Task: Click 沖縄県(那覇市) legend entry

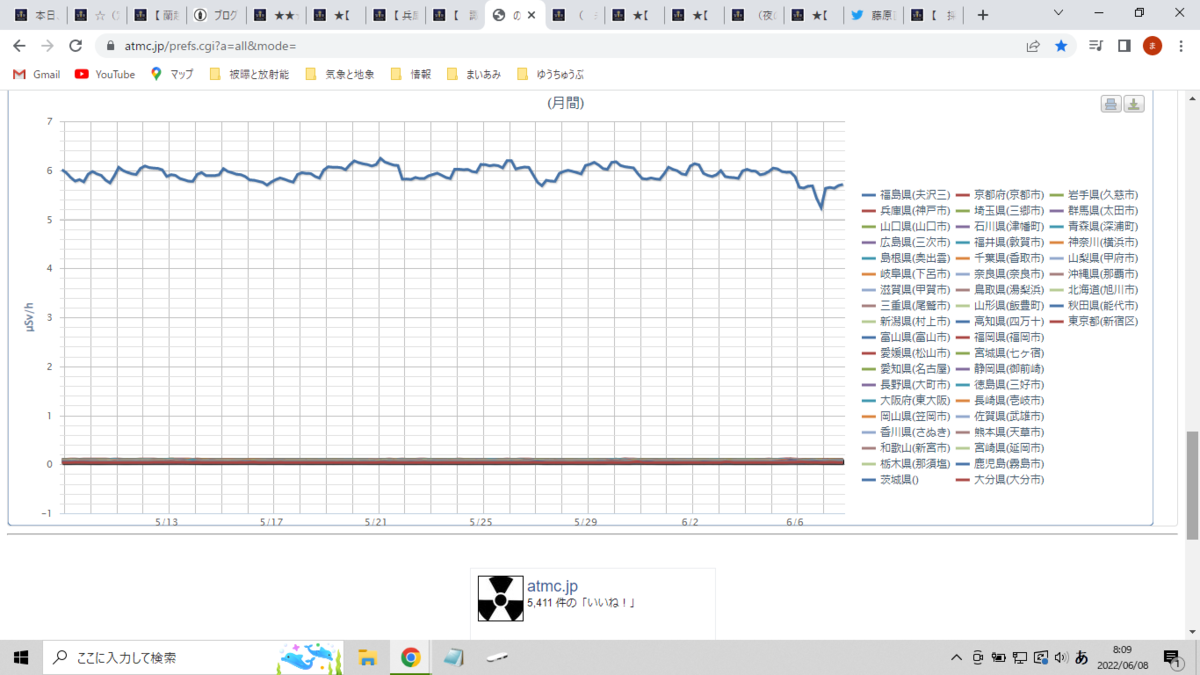Action: pos(1092,273)
